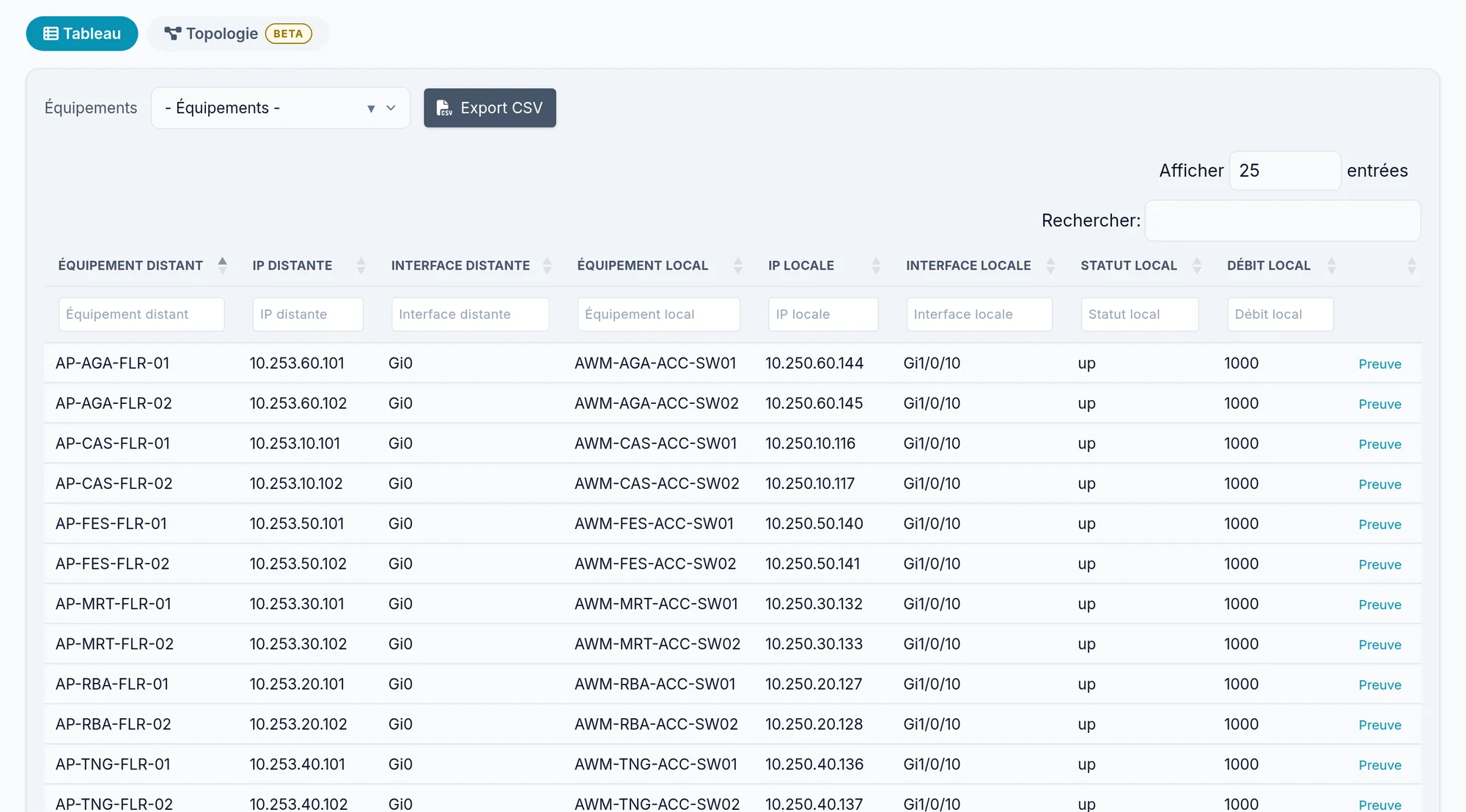This screenshot has width=1466, height=812.
Task: Toggle sort on IP Locale column
Action: point(876,265)
